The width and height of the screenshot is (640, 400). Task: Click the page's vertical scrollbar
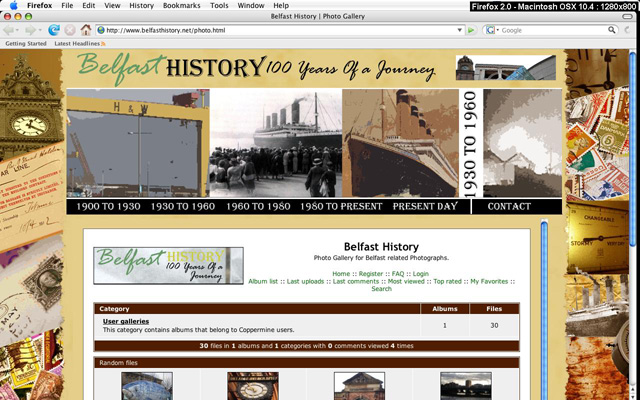[545, 300]
